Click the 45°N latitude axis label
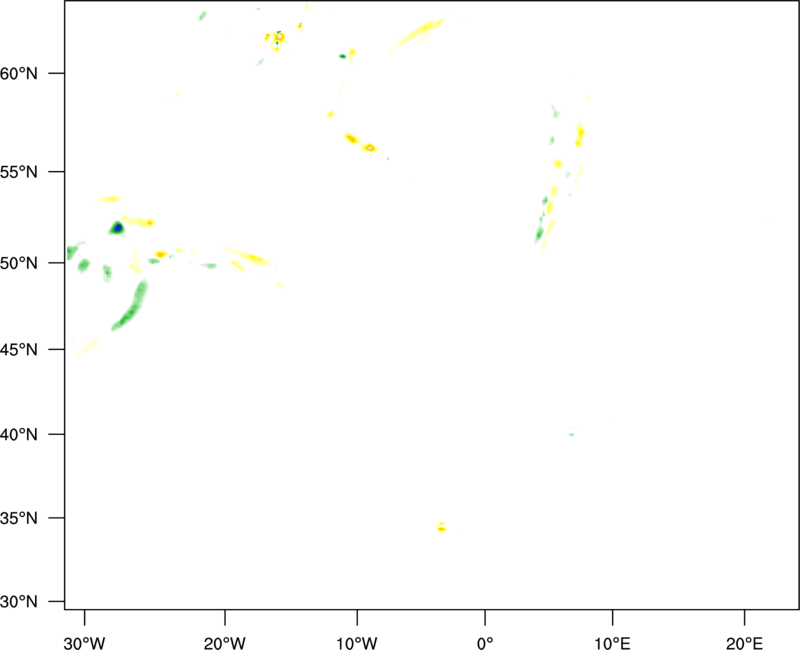The width and height of the screenshot is (800, 650). 19,349
